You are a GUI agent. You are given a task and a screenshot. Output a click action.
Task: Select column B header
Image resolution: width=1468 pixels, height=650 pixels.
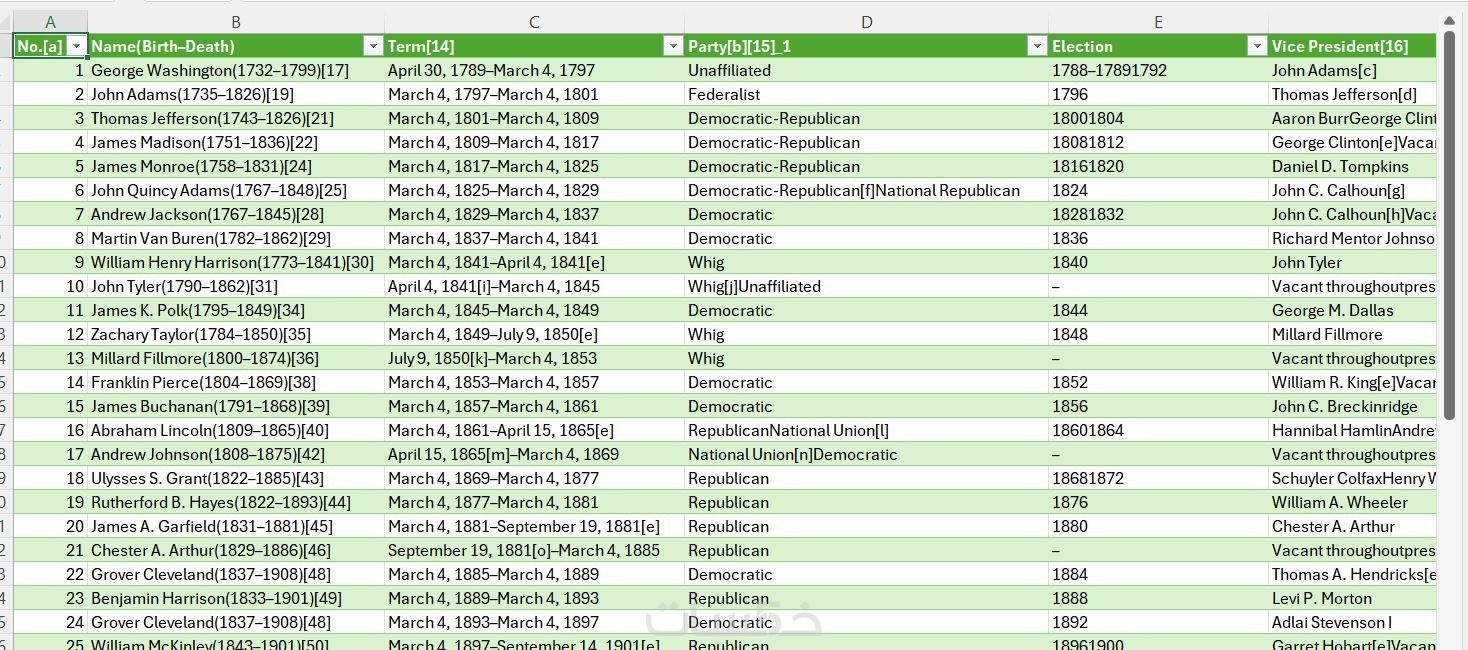tap(236, 22)
